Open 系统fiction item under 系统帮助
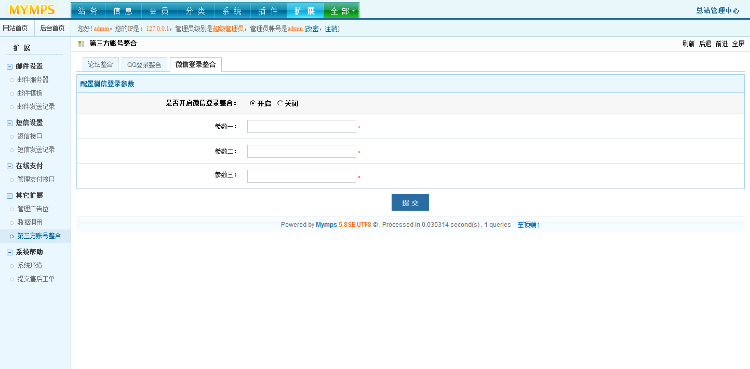The height and width of the screenshot is (369, 750). 29,265
